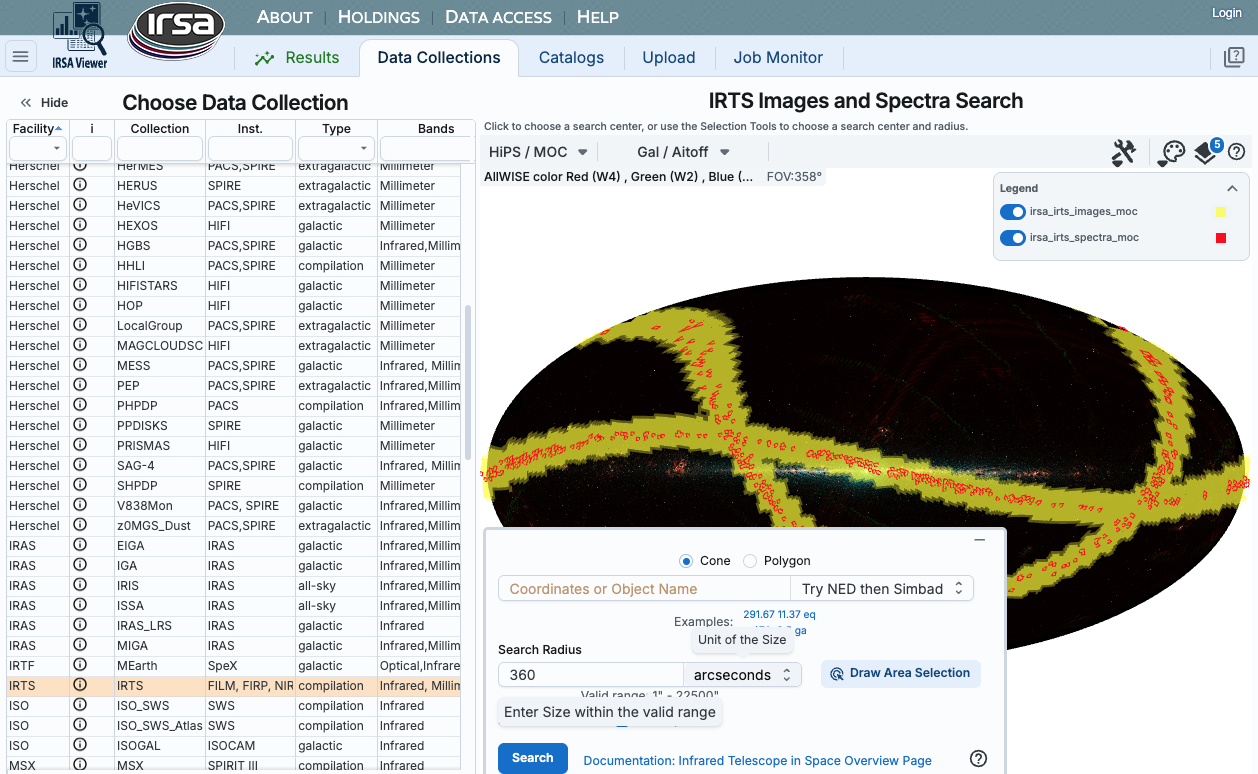The width and height of the screenshot is (1258, 774).
Task: Show info for the IRIS collection
Action: point(80,585)
